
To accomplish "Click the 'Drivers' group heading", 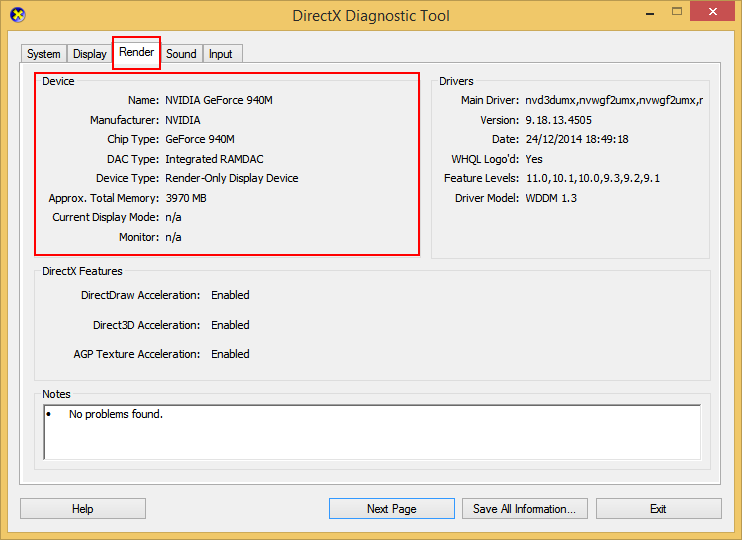I will [456, 81].
